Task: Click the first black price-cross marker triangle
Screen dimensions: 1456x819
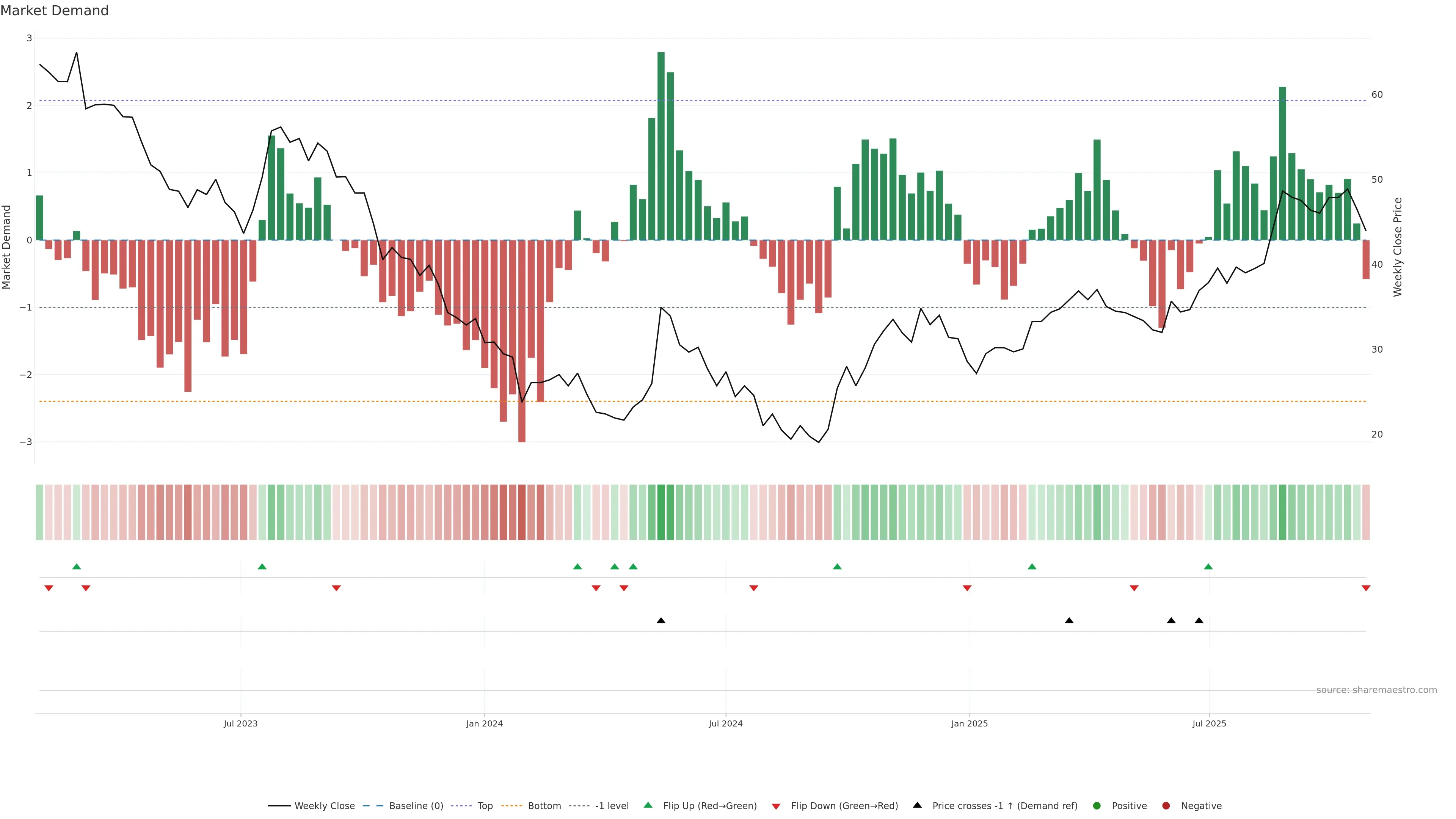Action: coord(661,621)
